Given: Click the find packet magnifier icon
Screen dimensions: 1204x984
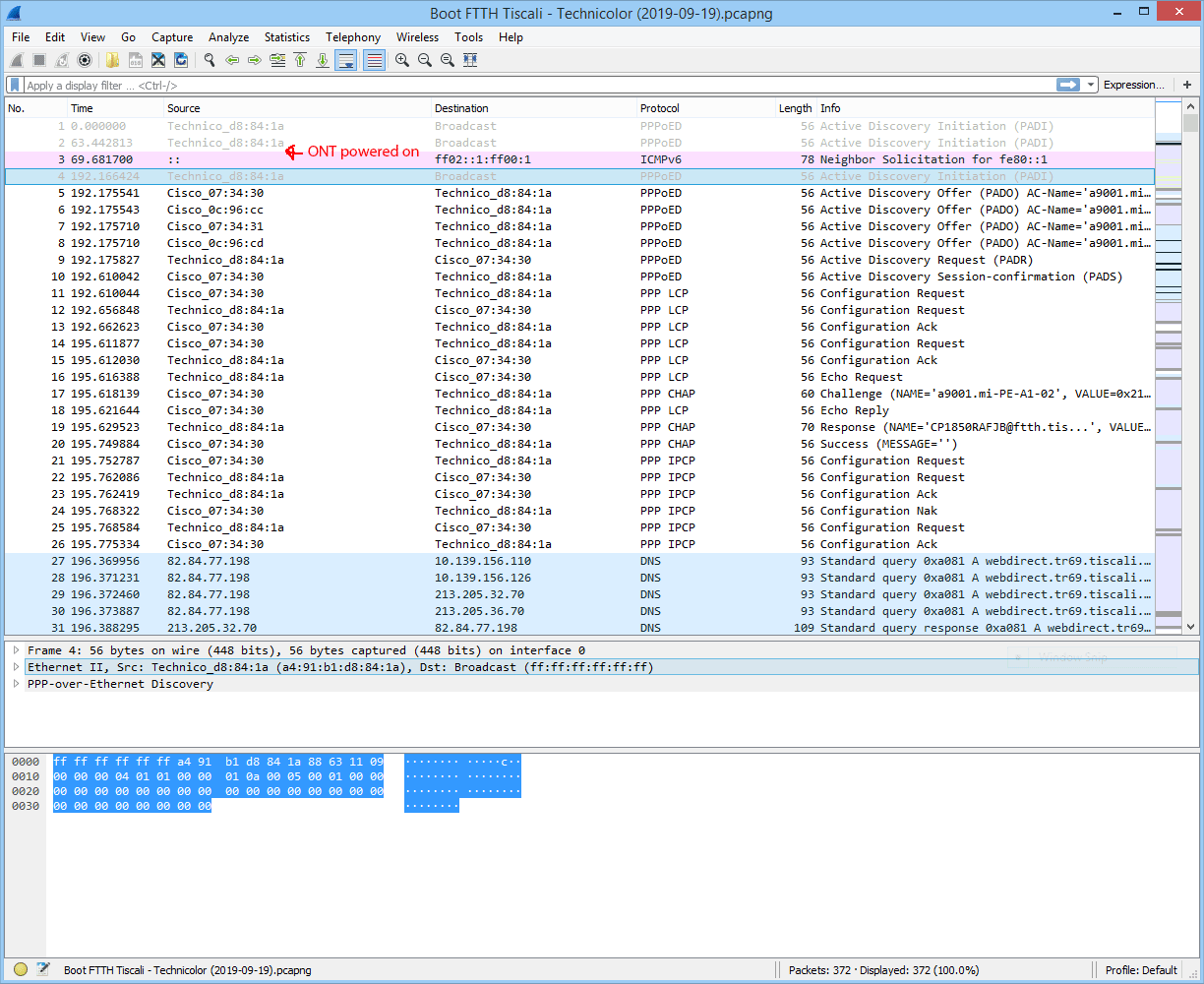Looking at the screenshot, I should tap(209, 60).
